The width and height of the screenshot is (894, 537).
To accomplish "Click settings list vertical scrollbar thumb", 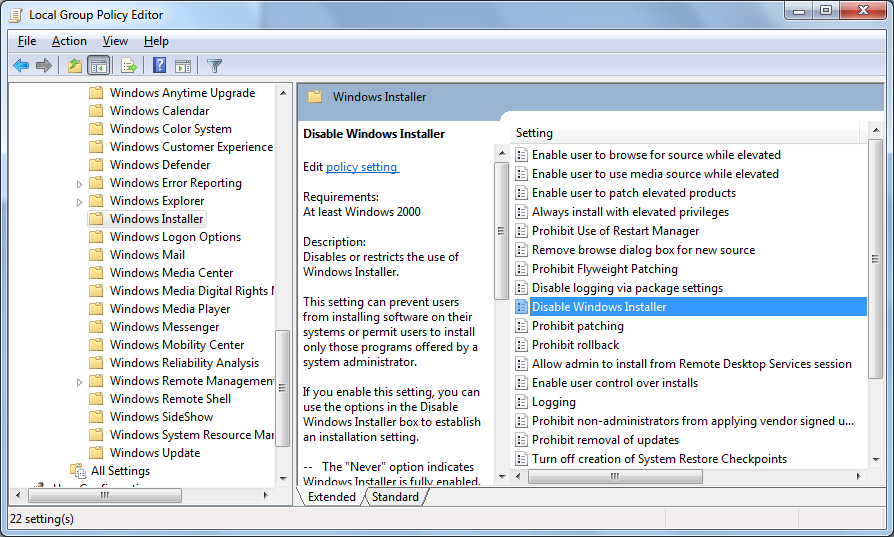I will click(875, 258).
